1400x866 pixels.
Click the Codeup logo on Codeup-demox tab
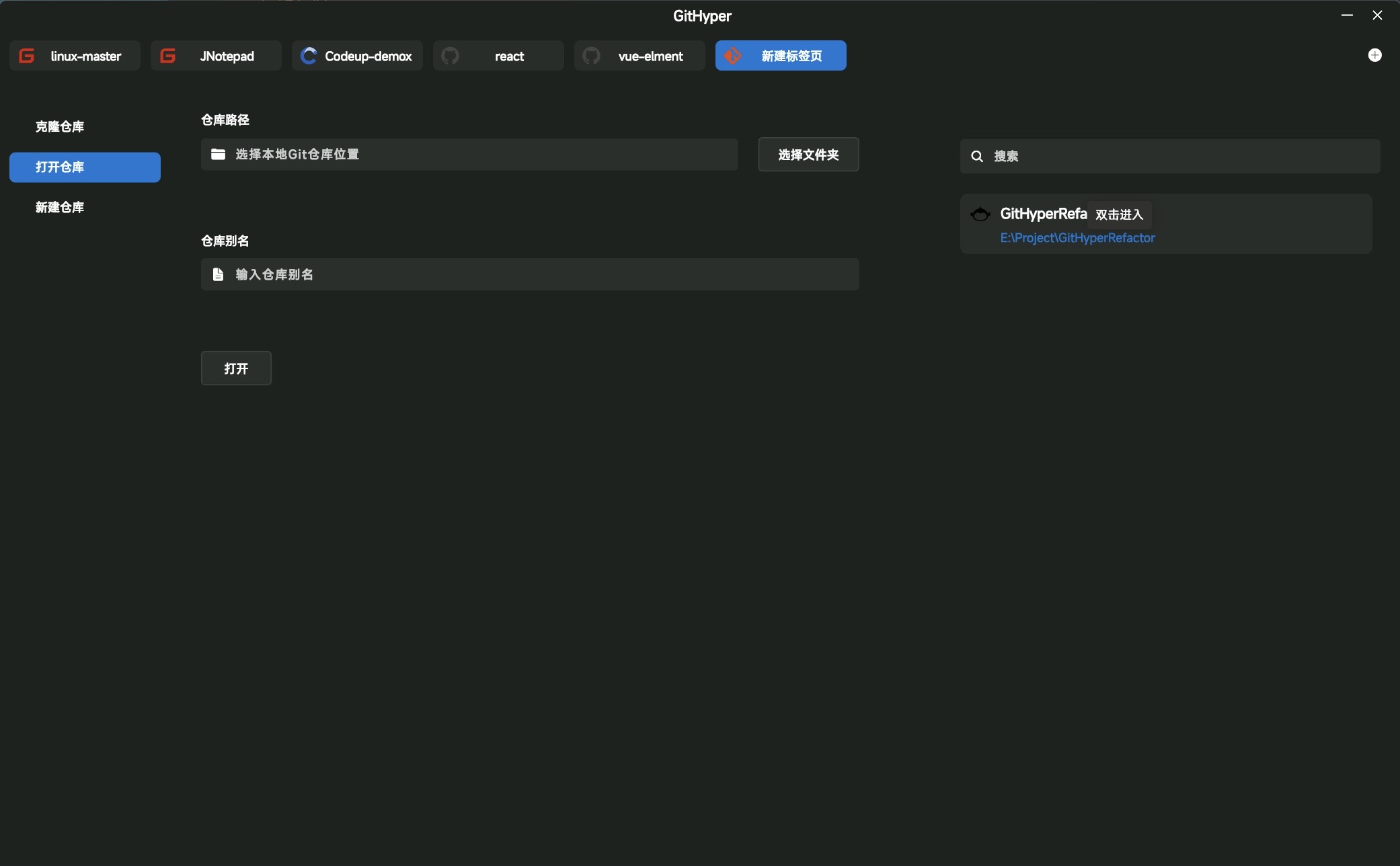click(x=309, y=56)
